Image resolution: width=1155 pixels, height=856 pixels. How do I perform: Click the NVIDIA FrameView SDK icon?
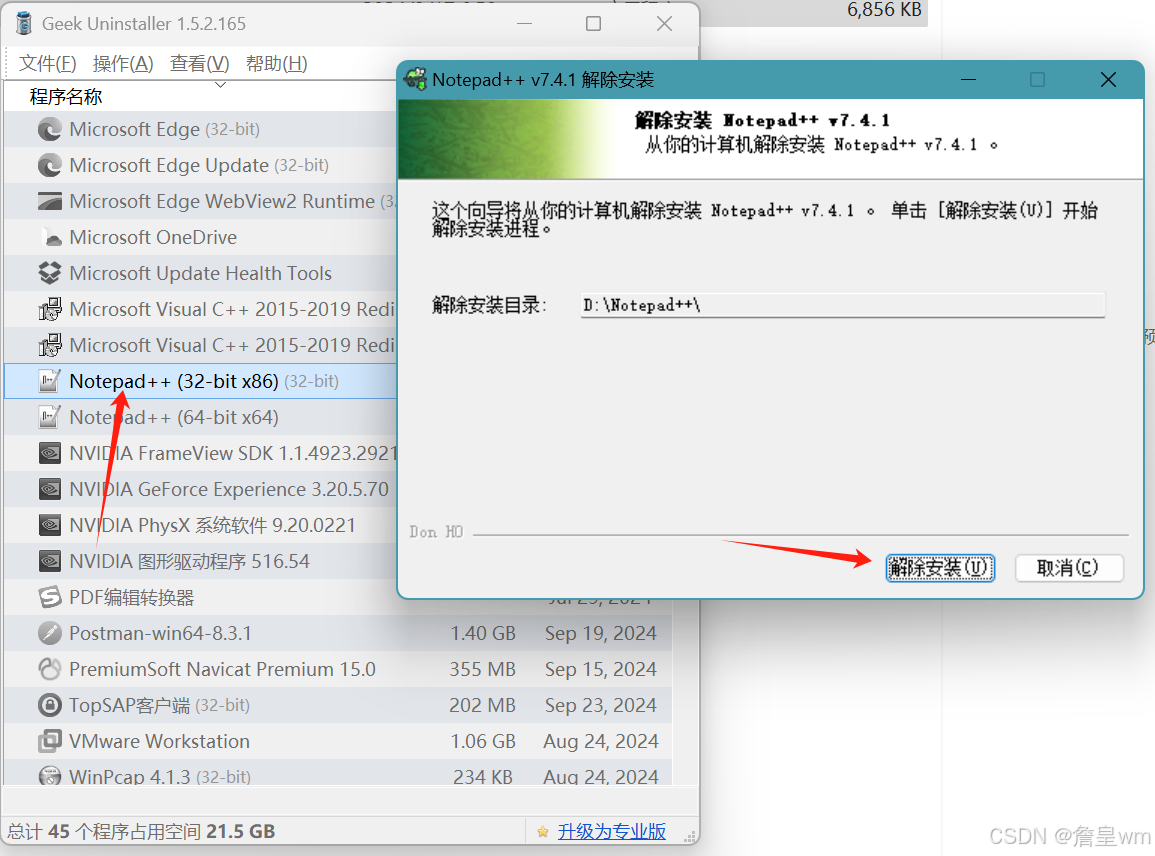point(49,453)
